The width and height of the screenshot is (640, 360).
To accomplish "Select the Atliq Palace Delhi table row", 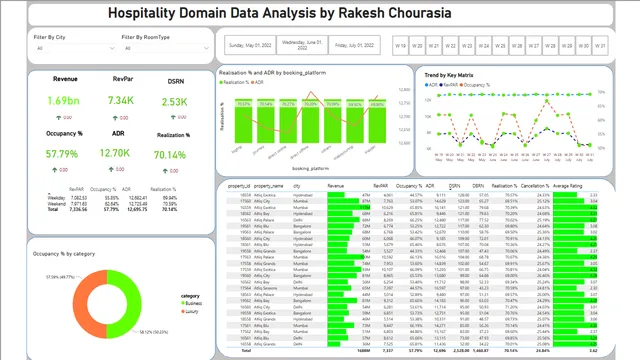I will pyautogui.click(x=412, y=220).
